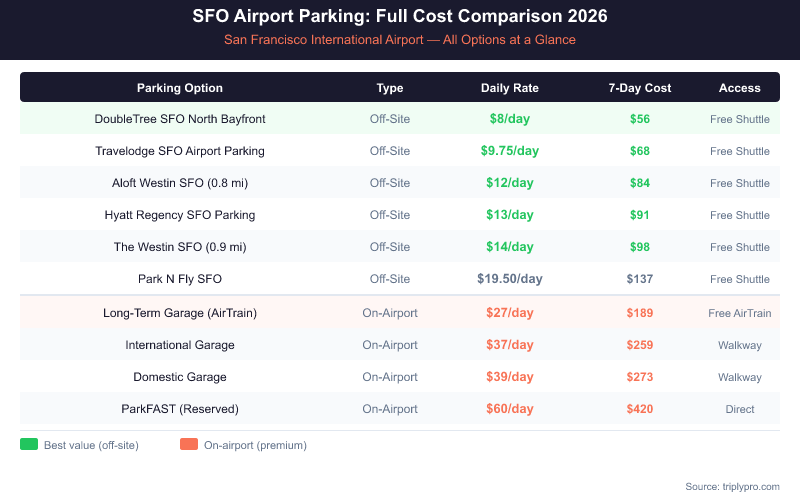Viewport: 800px width, 500px height.
Task: Select the Daily Rate column header
Action: 510,88
